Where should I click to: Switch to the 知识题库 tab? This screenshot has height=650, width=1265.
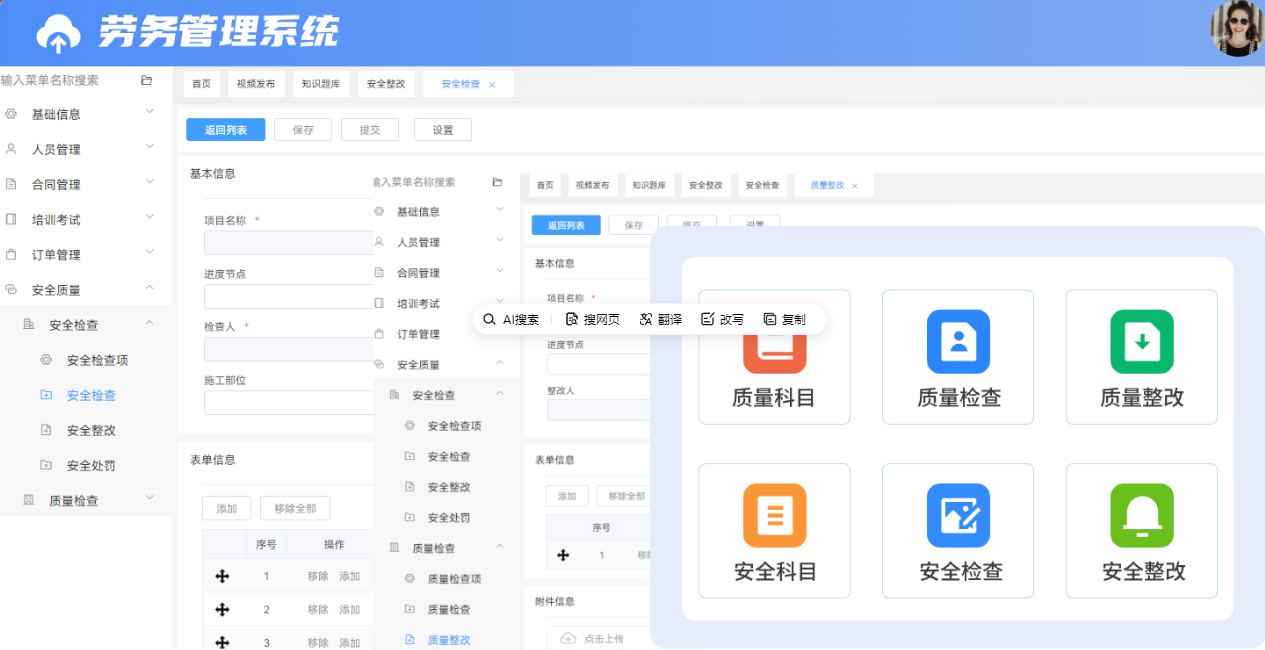click(x=320, y=83)
